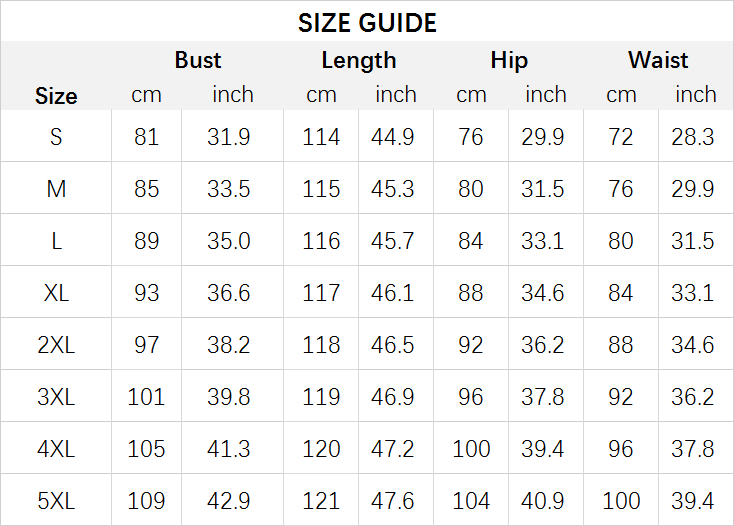Select the 3XL size row label
The width and height of the screenshot is (734, 526).
click(x=56, y=397)
